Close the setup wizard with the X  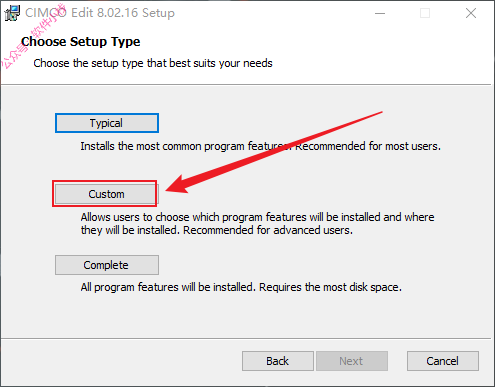(x=471, y=13)
